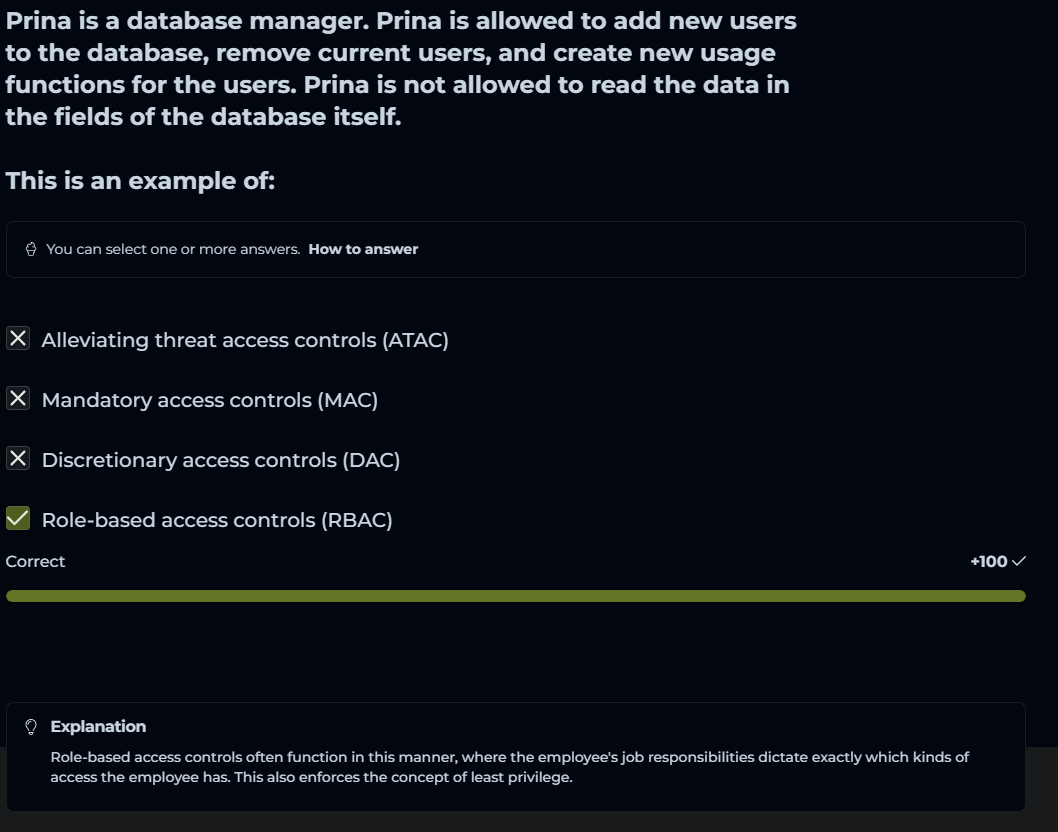The image size is (1058, 832).
Task: Select the "Alleviating threat access controls (ATAC)" answer label
Action: (x=245, y=340)
